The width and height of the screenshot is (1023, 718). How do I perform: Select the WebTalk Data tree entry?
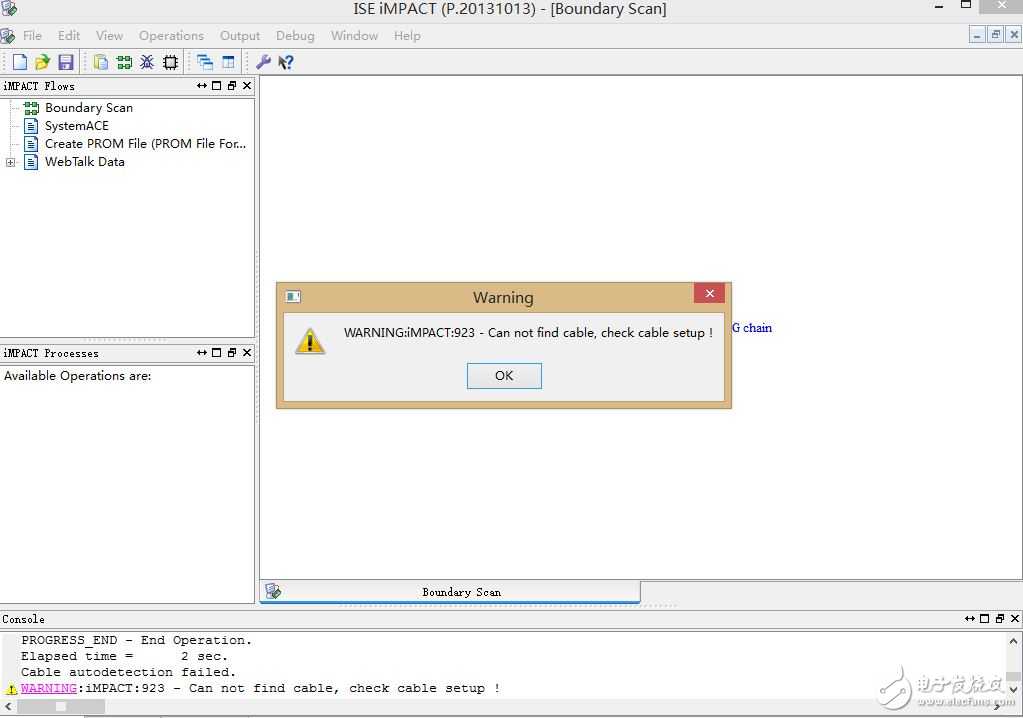84,162
